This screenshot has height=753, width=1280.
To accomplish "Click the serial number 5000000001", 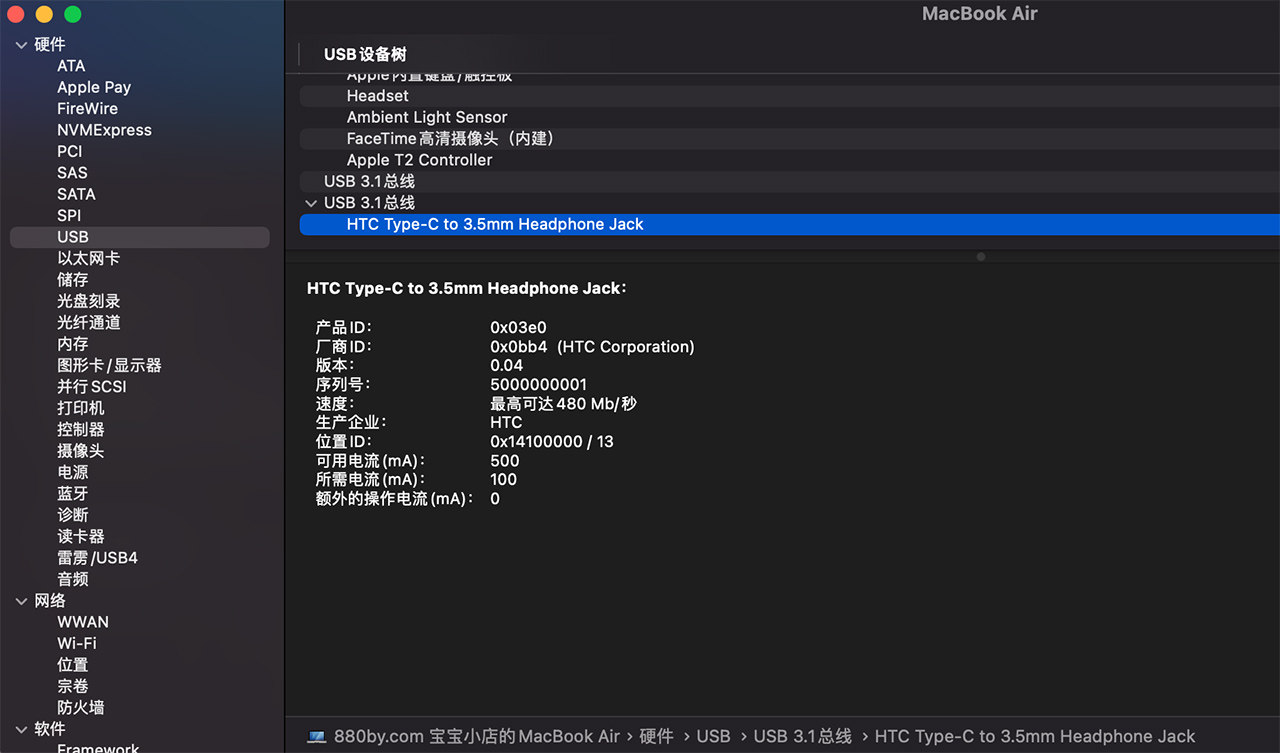I will 539,385.
